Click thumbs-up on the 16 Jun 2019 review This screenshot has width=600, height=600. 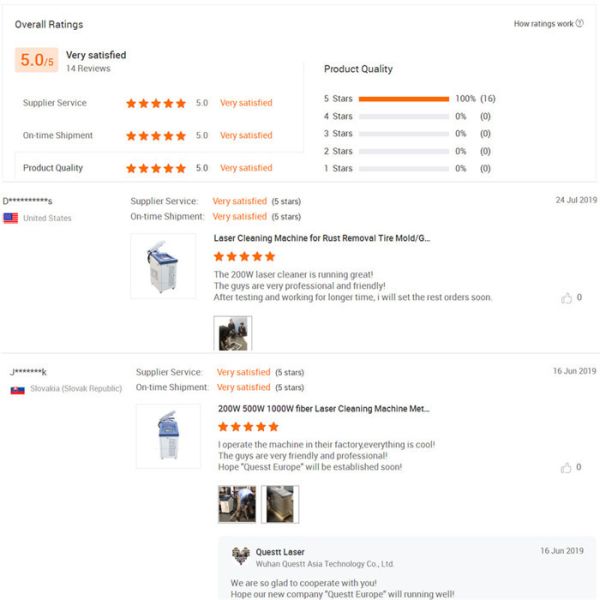(567, 467)
